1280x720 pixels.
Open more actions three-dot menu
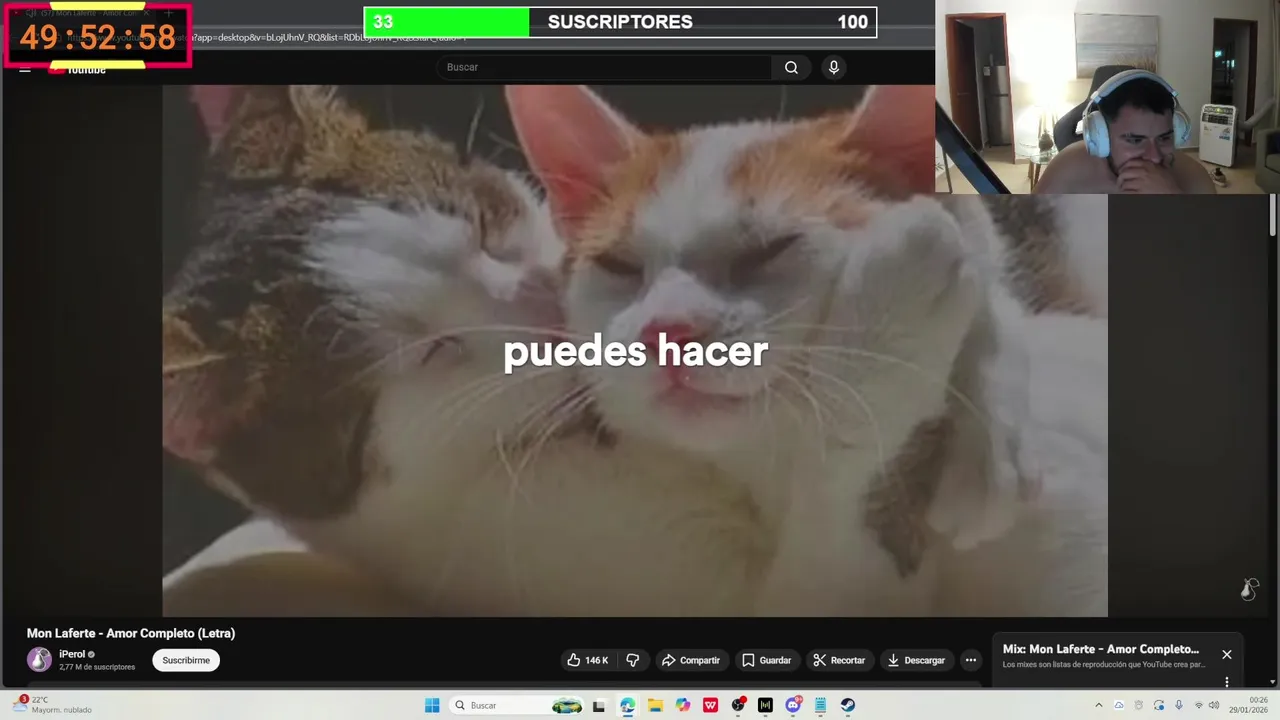click(x=970, y=660)
